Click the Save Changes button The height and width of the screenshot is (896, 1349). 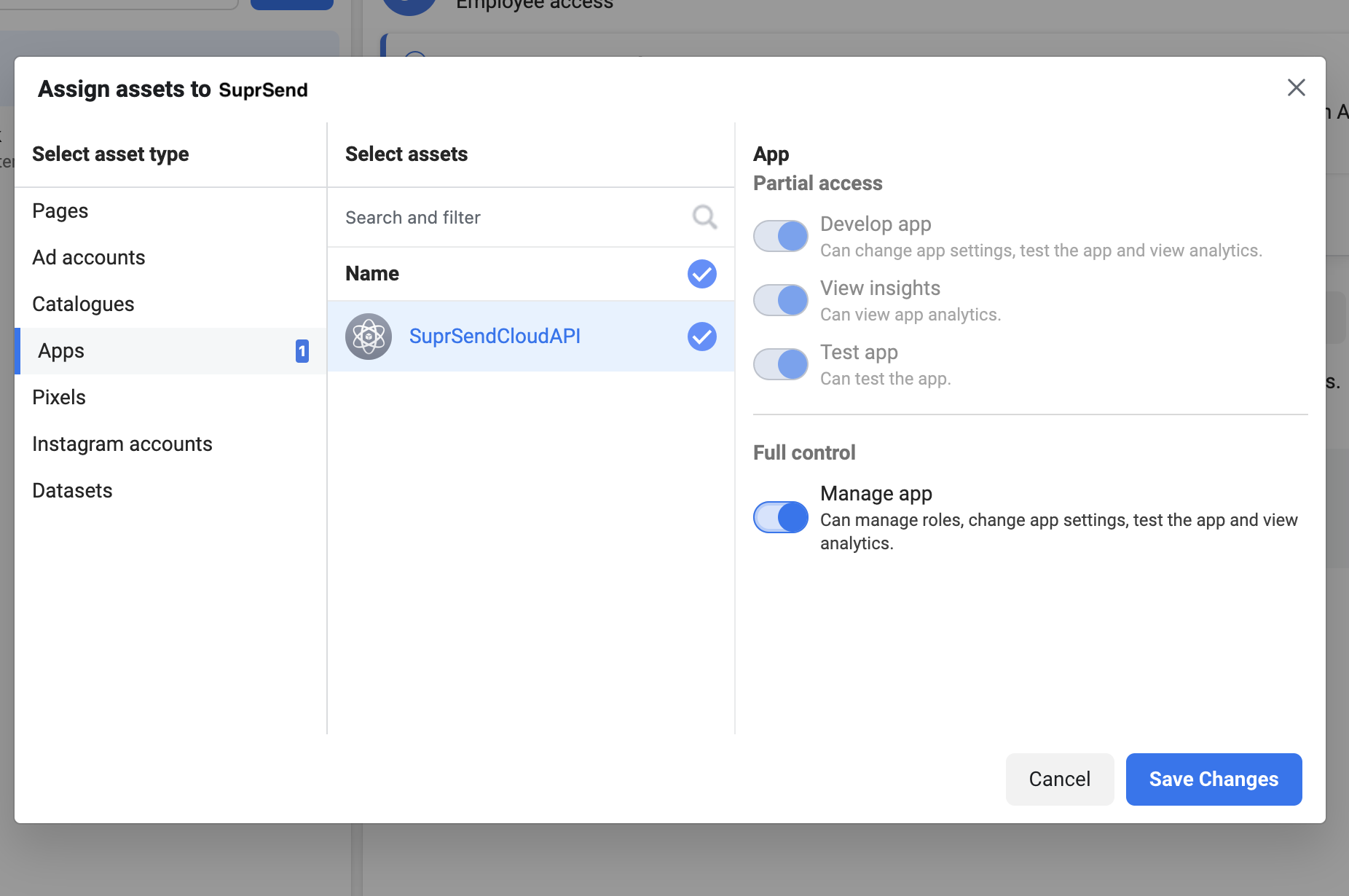(1214, 779)
